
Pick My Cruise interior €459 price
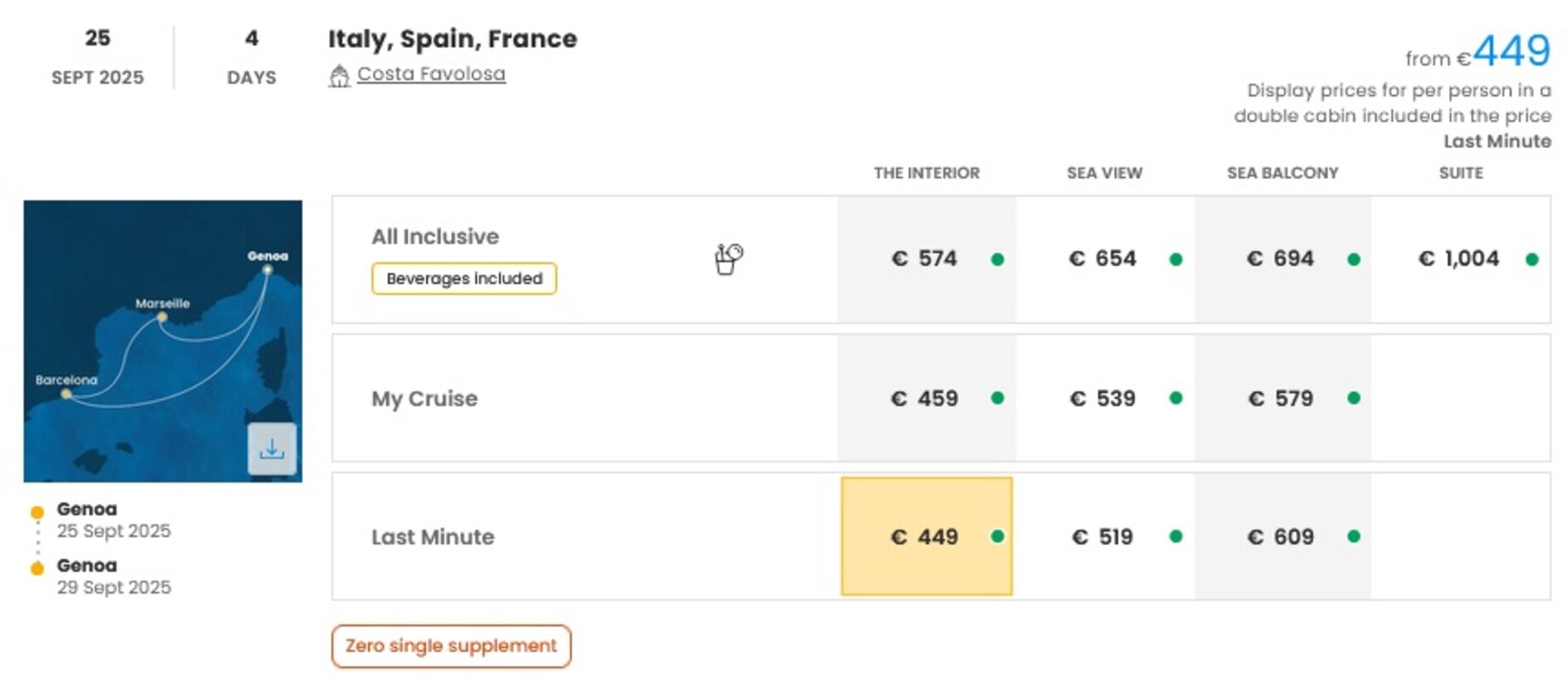[926, 398]
